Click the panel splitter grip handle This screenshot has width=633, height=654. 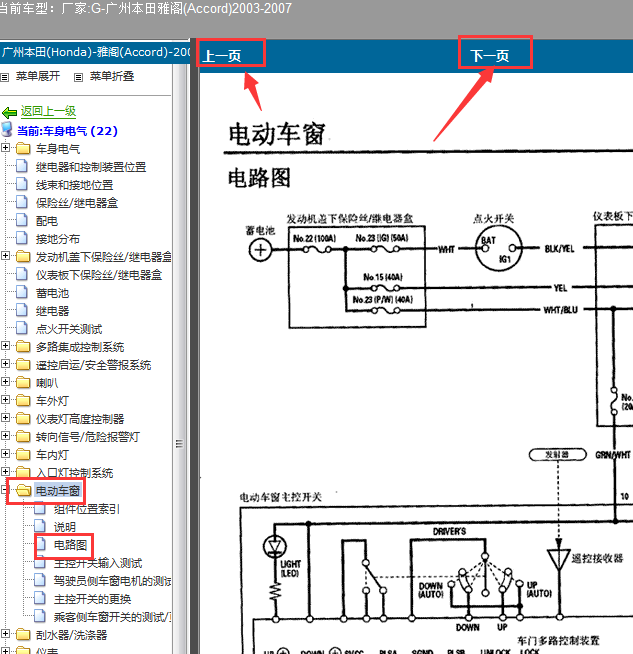click(179, 443)
